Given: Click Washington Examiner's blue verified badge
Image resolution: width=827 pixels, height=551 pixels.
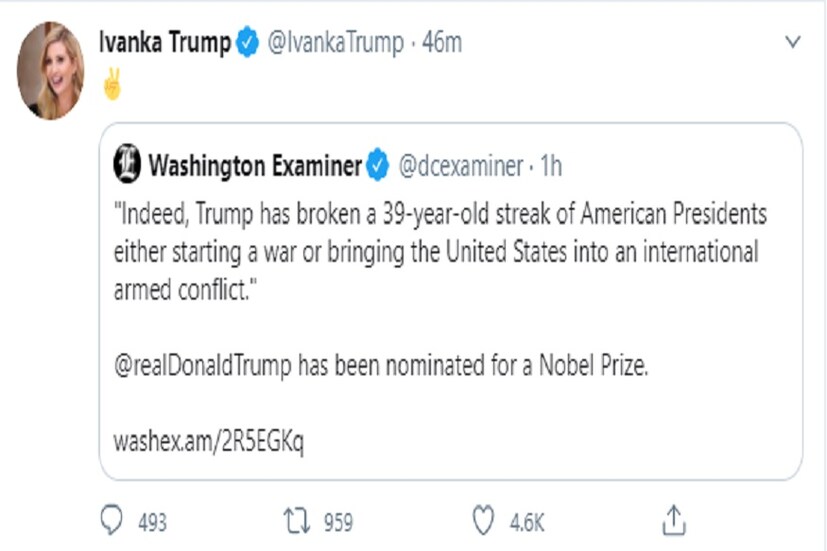Looking at the screenshot, I should point(377,166).
